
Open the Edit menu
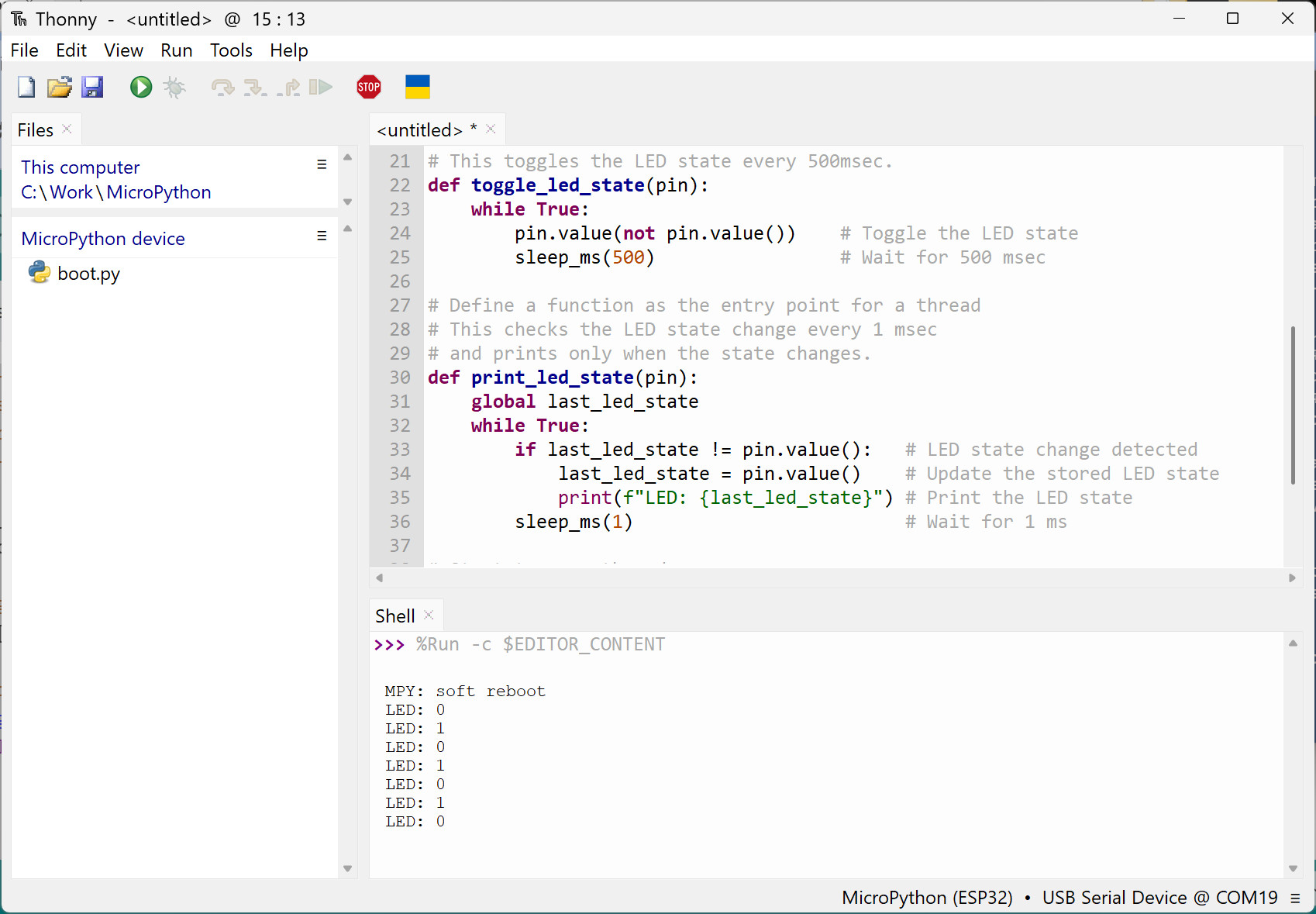click(71, 50)
